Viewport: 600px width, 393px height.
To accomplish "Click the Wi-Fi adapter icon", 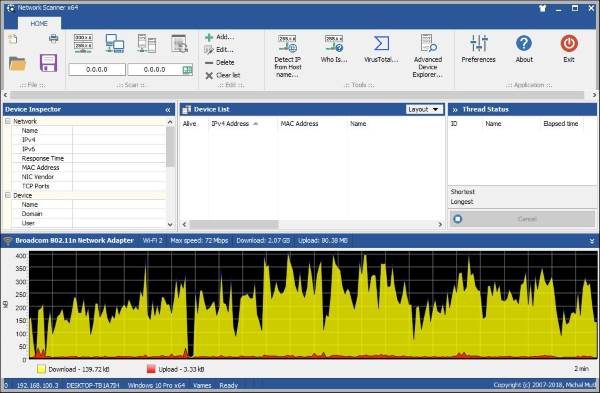I will point(8,241).
